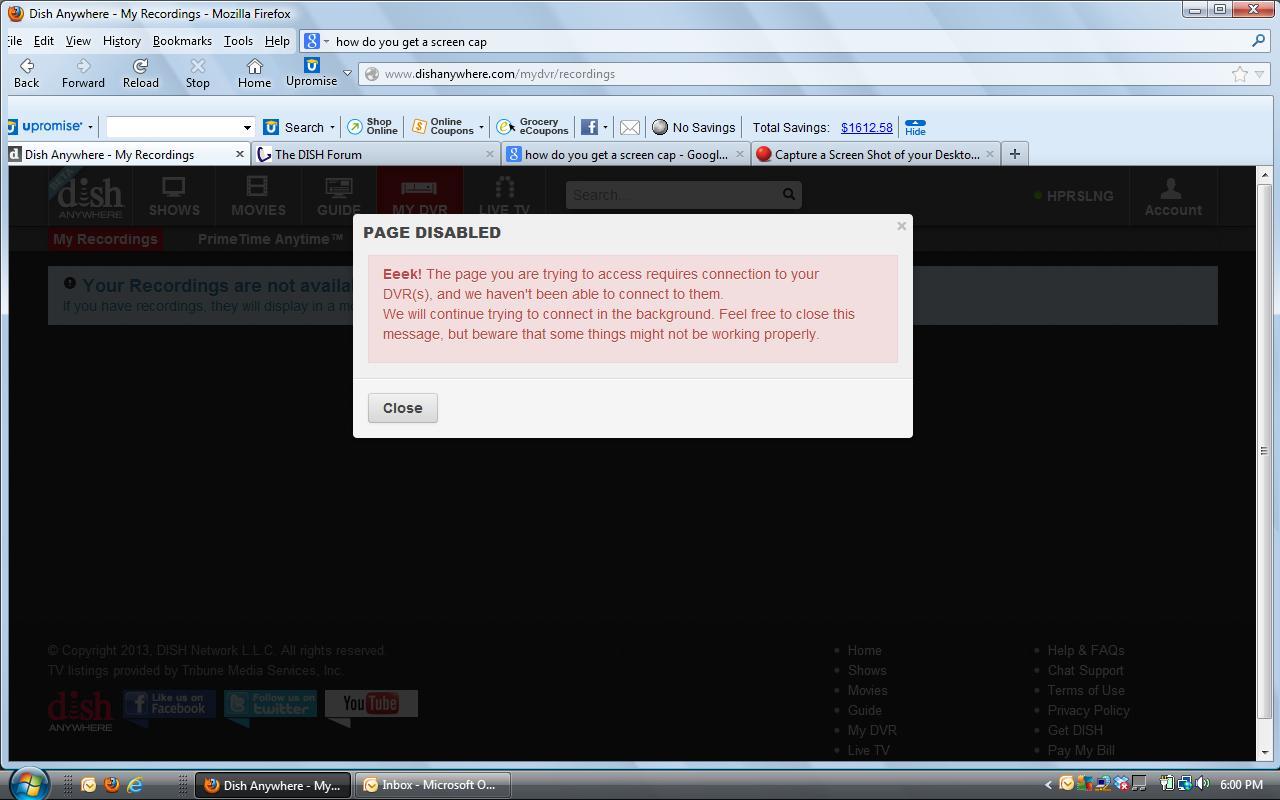The image size is (1280, 800).
Task: Click the search magnifier in search bar
Action: 1258,41
